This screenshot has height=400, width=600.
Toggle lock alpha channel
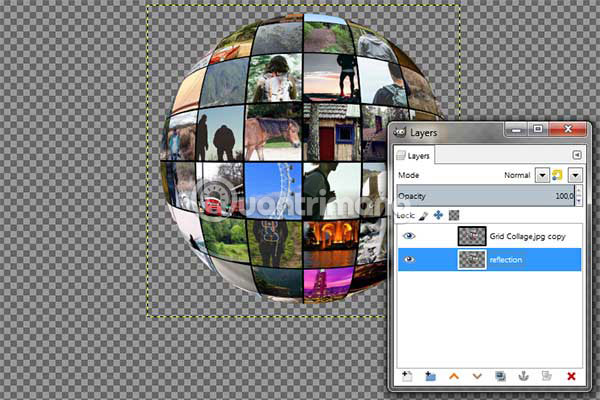(453, 215)
